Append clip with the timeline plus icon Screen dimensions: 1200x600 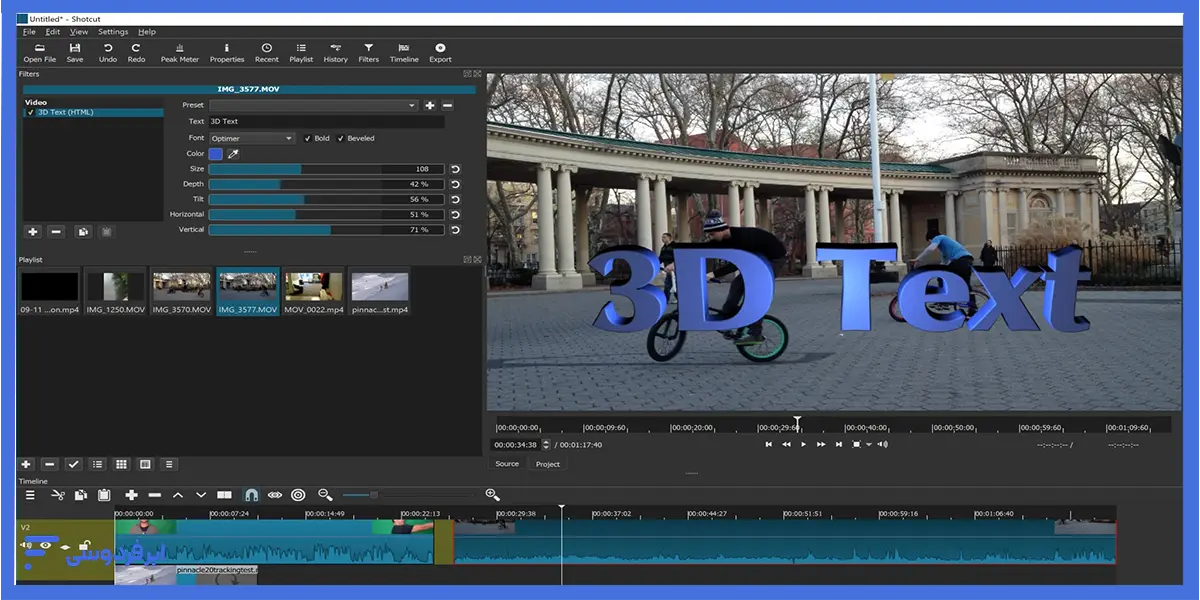(131, 495)
